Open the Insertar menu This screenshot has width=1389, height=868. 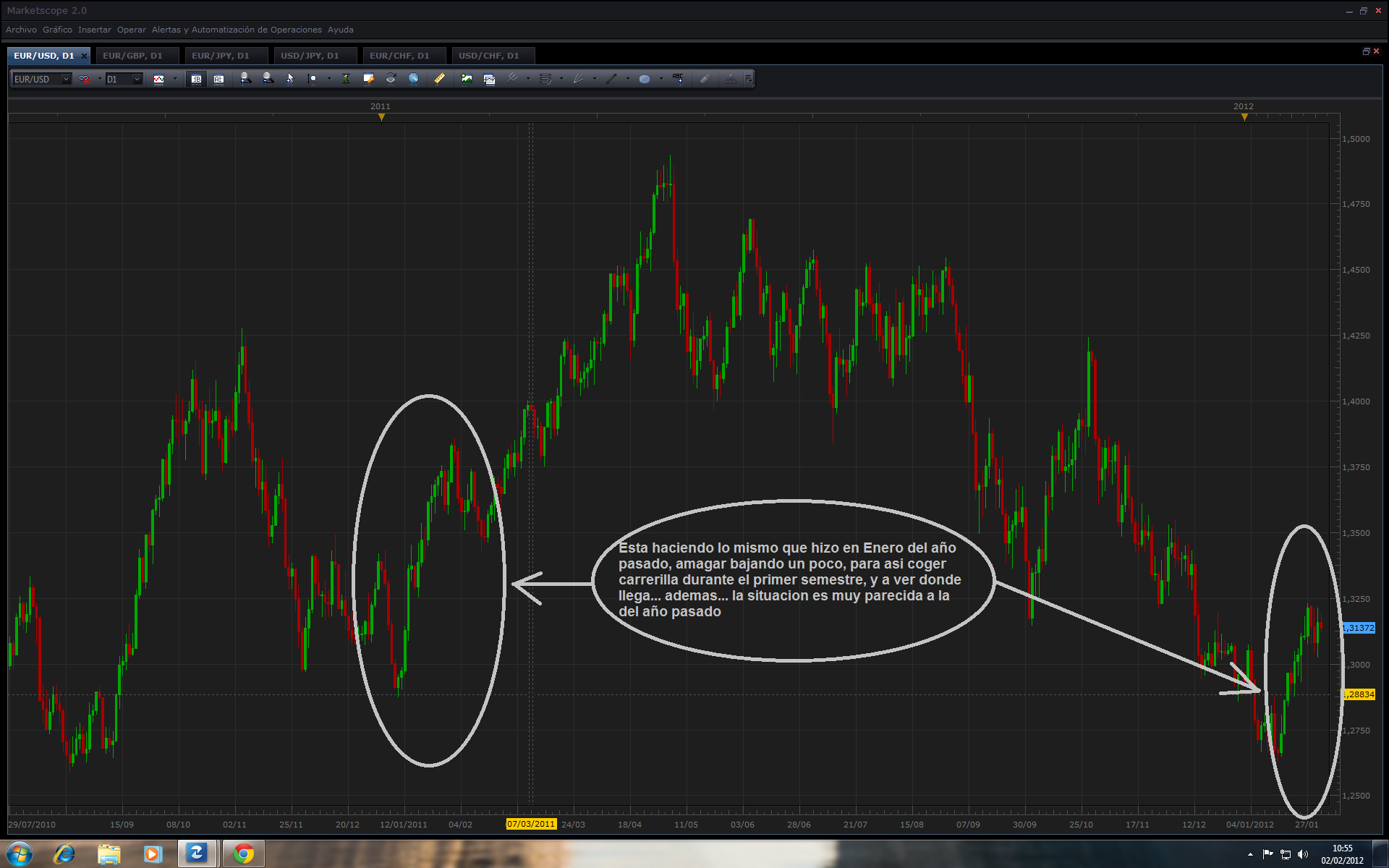(94, 30)
